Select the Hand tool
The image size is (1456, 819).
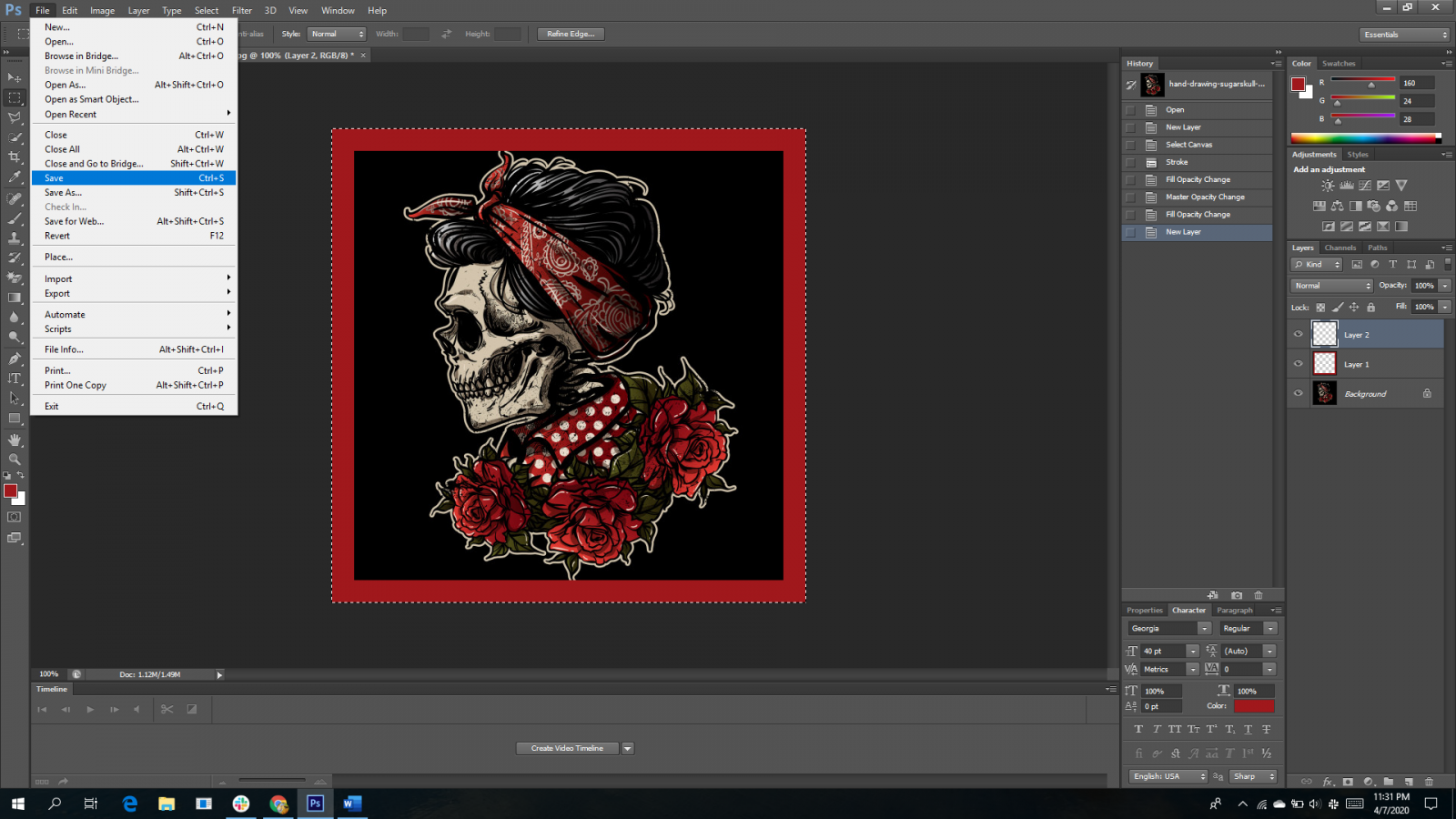click(15, 440)
